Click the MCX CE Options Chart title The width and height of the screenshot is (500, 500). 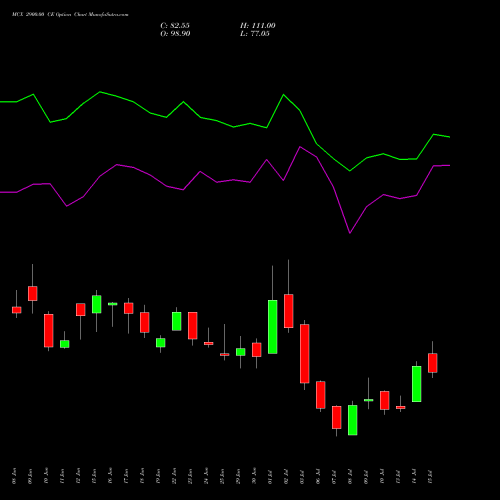(70, 15)
